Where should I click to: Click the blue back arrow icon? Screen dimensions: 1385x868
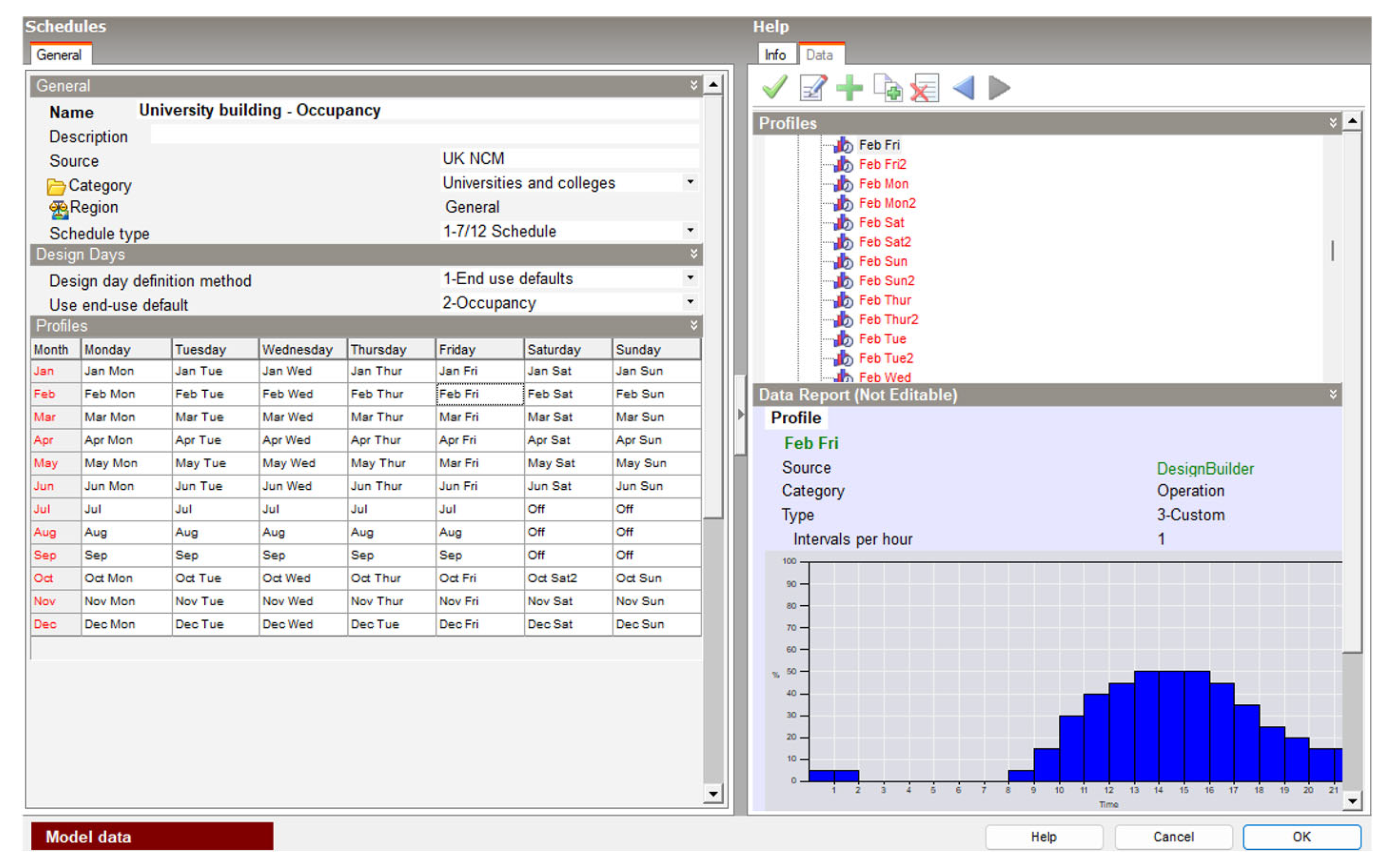coord(963,88)
